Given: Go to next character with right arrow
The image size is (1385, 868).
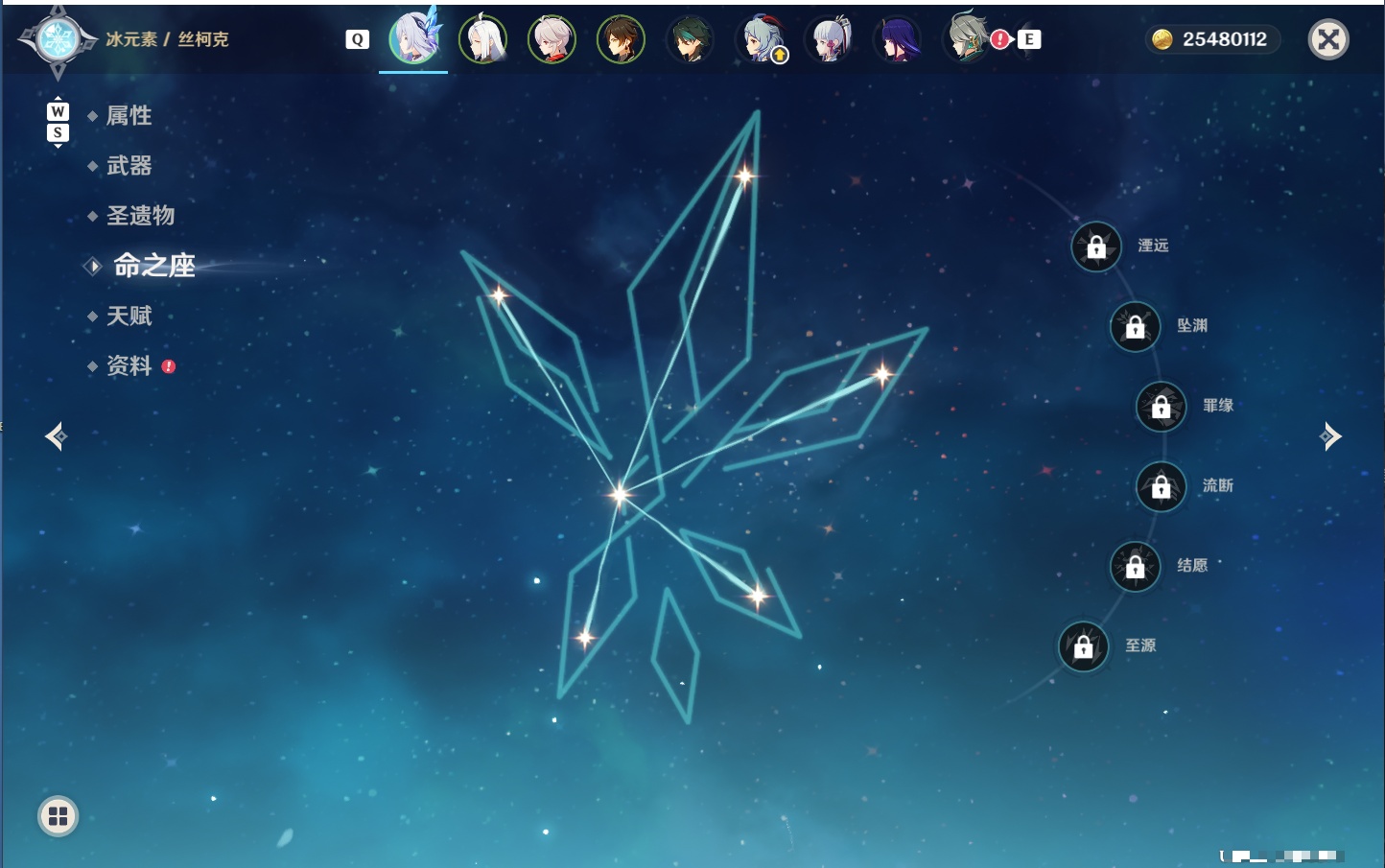Looking at the screenshot, I should [x=1329, y=436].
